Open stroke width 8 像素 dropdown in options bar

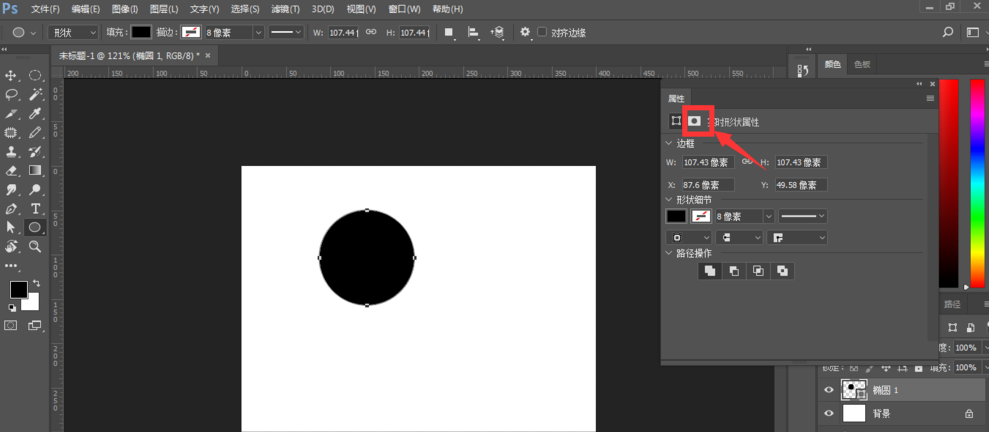click(x=258, y=32)
